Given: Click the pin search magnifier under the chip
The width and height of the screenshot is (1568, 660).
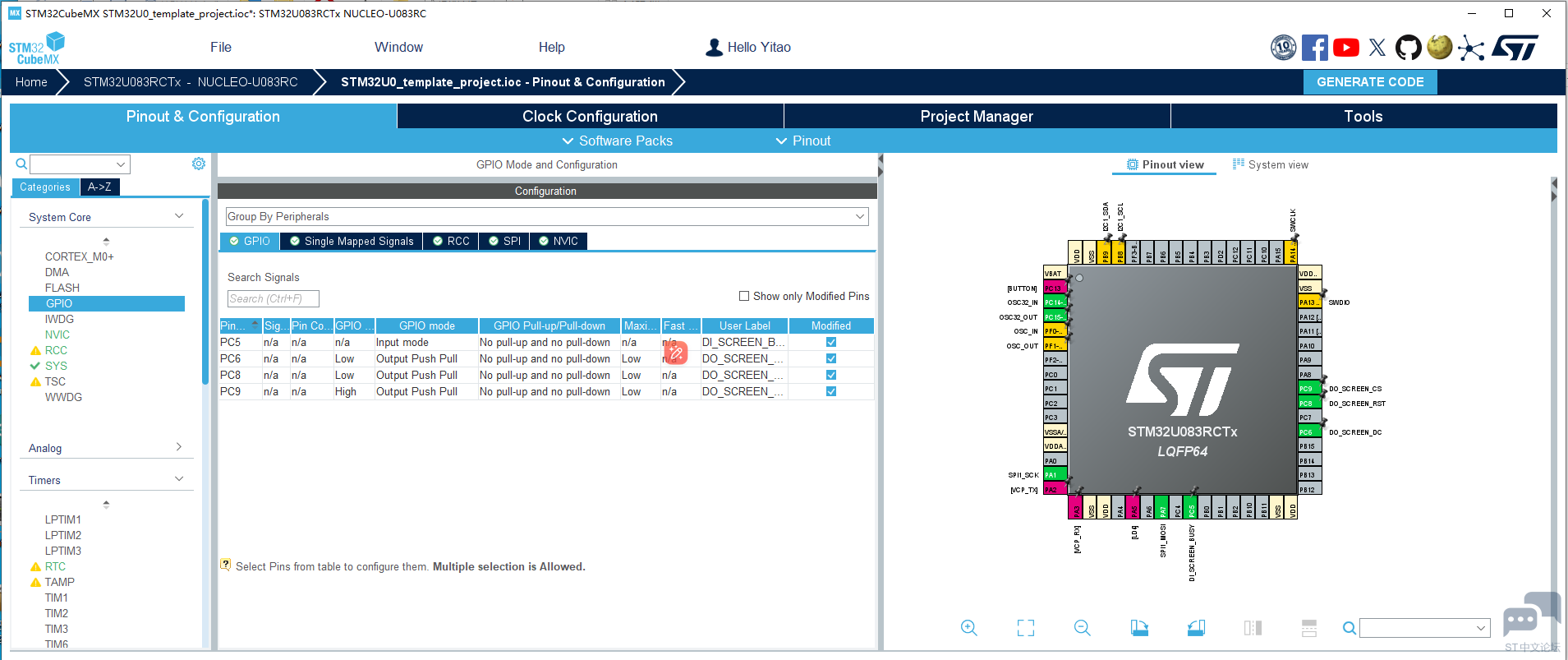Looking at the screenshot, I should [x=1349, y=628].
